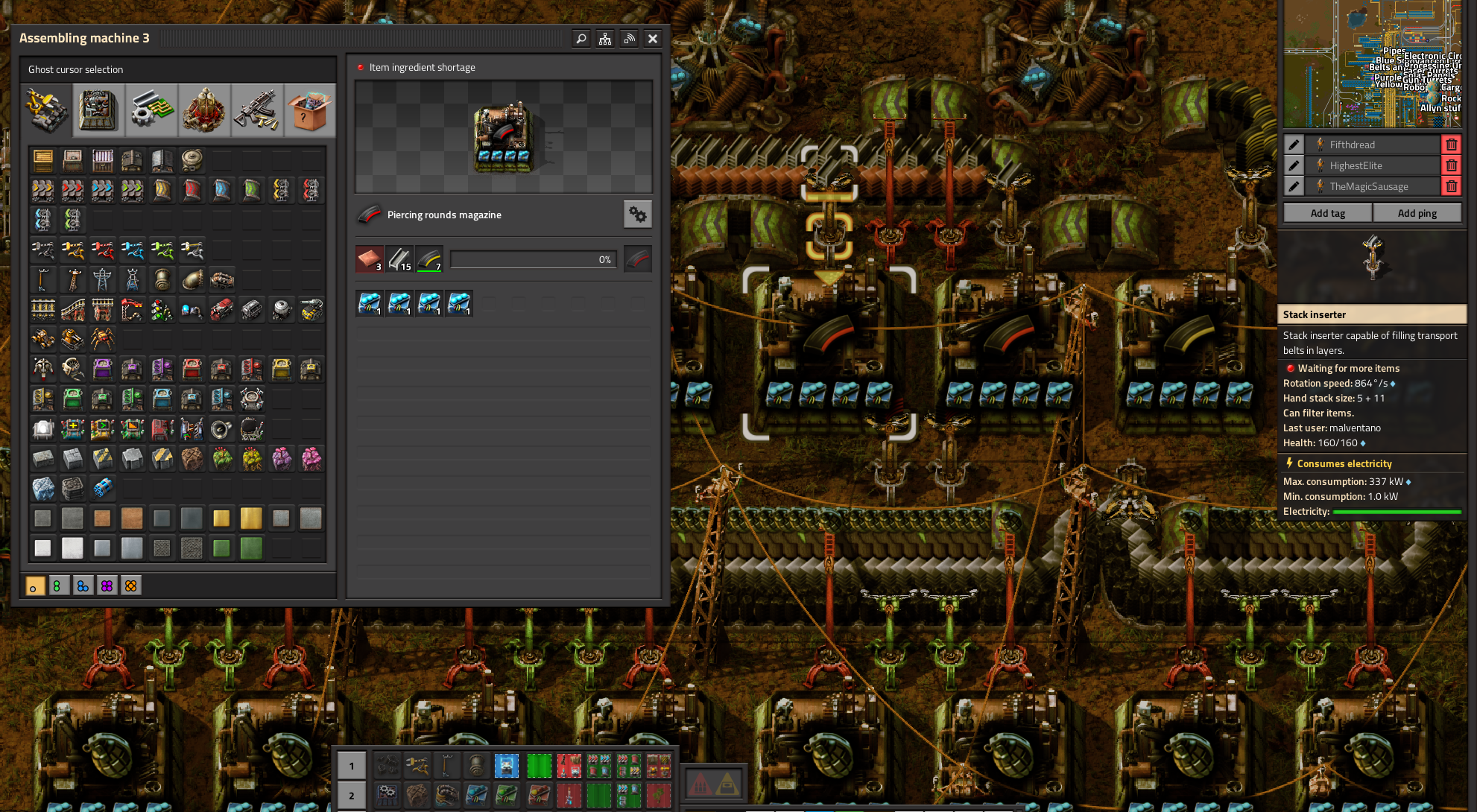This screenshot has height=812, width=1477.
Task: Click the piercing rounds output slot
Action: pos(638,259)
